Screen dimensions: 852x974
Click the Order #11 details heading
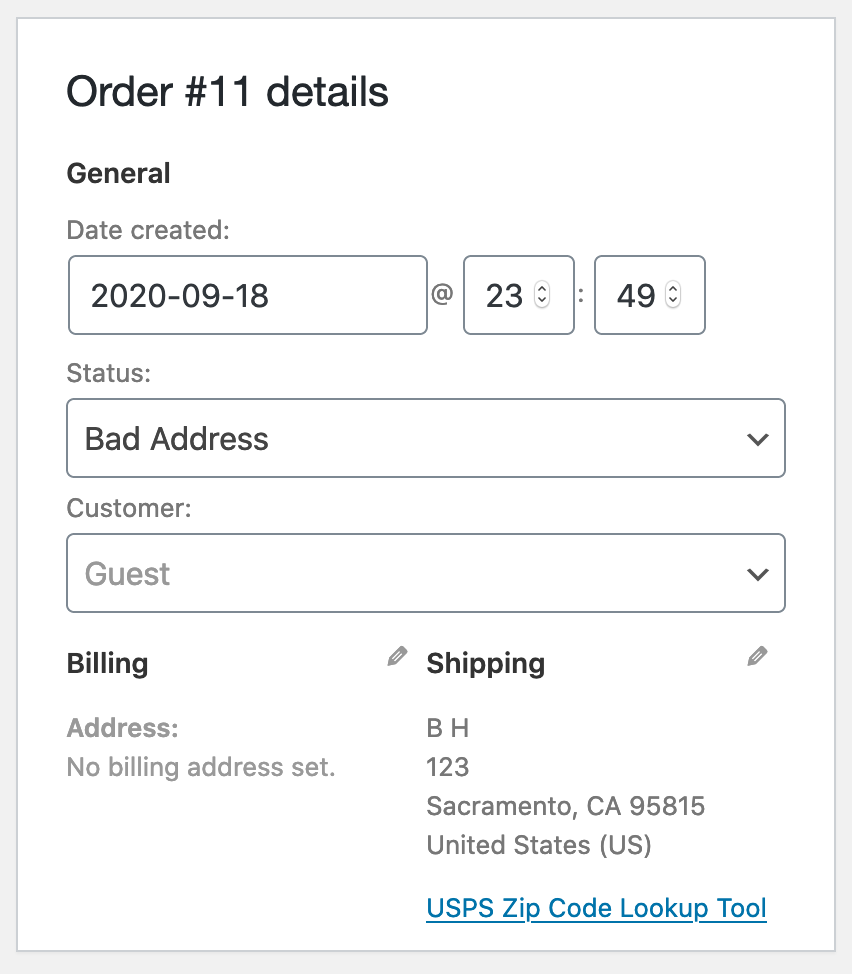(227, 93)
